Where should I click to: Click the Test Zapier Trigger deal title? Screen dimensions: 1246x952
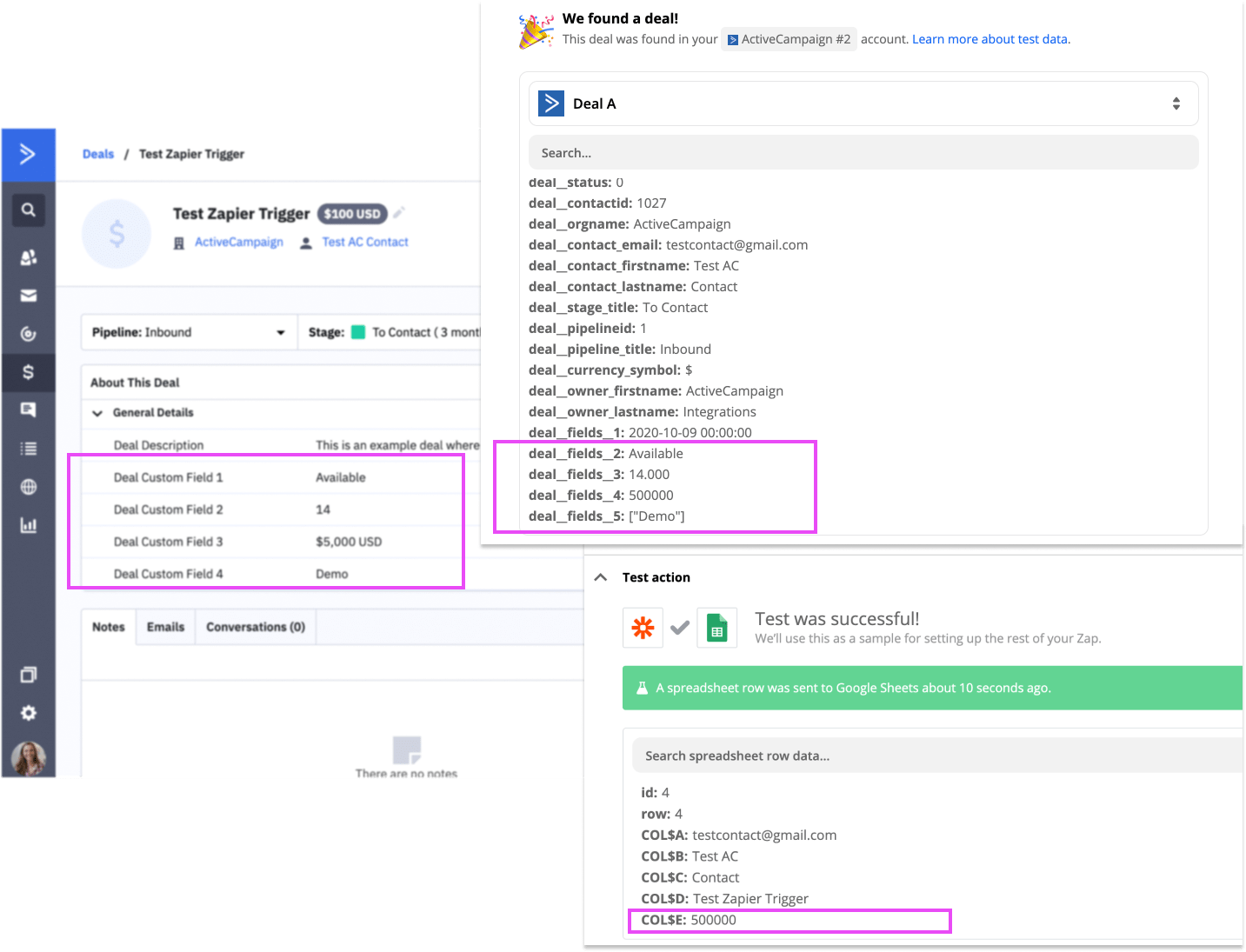[x=241, y=214]
